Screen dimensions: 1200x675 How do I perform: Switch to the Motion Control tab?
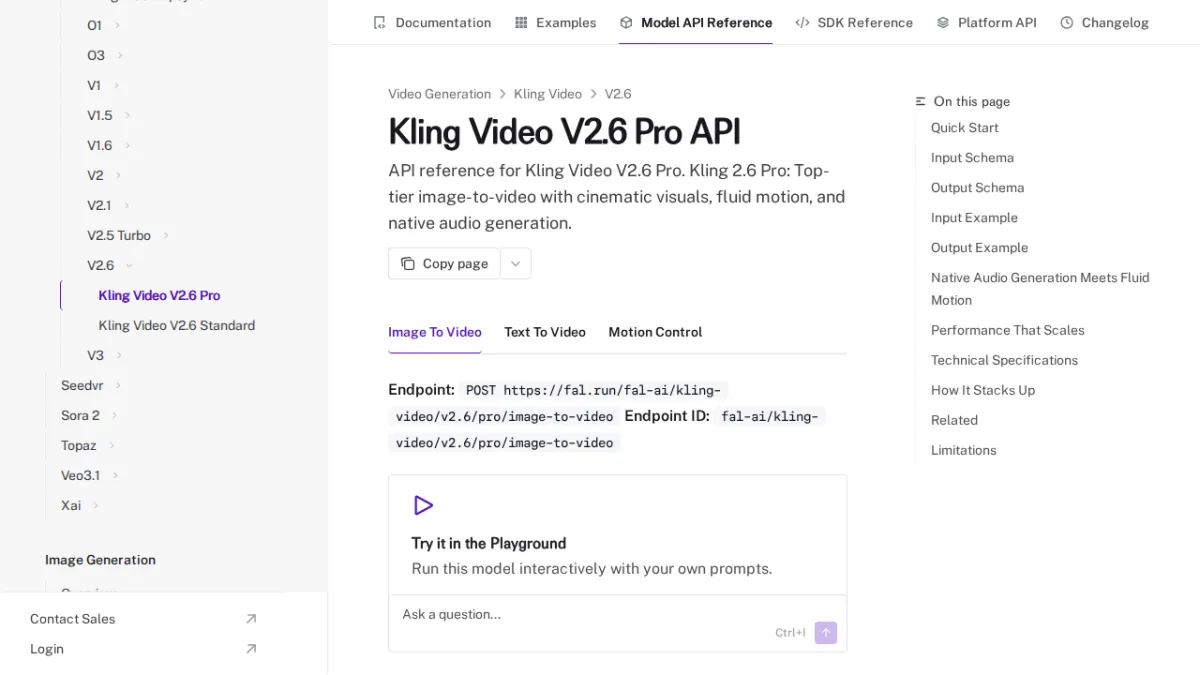click(655, 332)
